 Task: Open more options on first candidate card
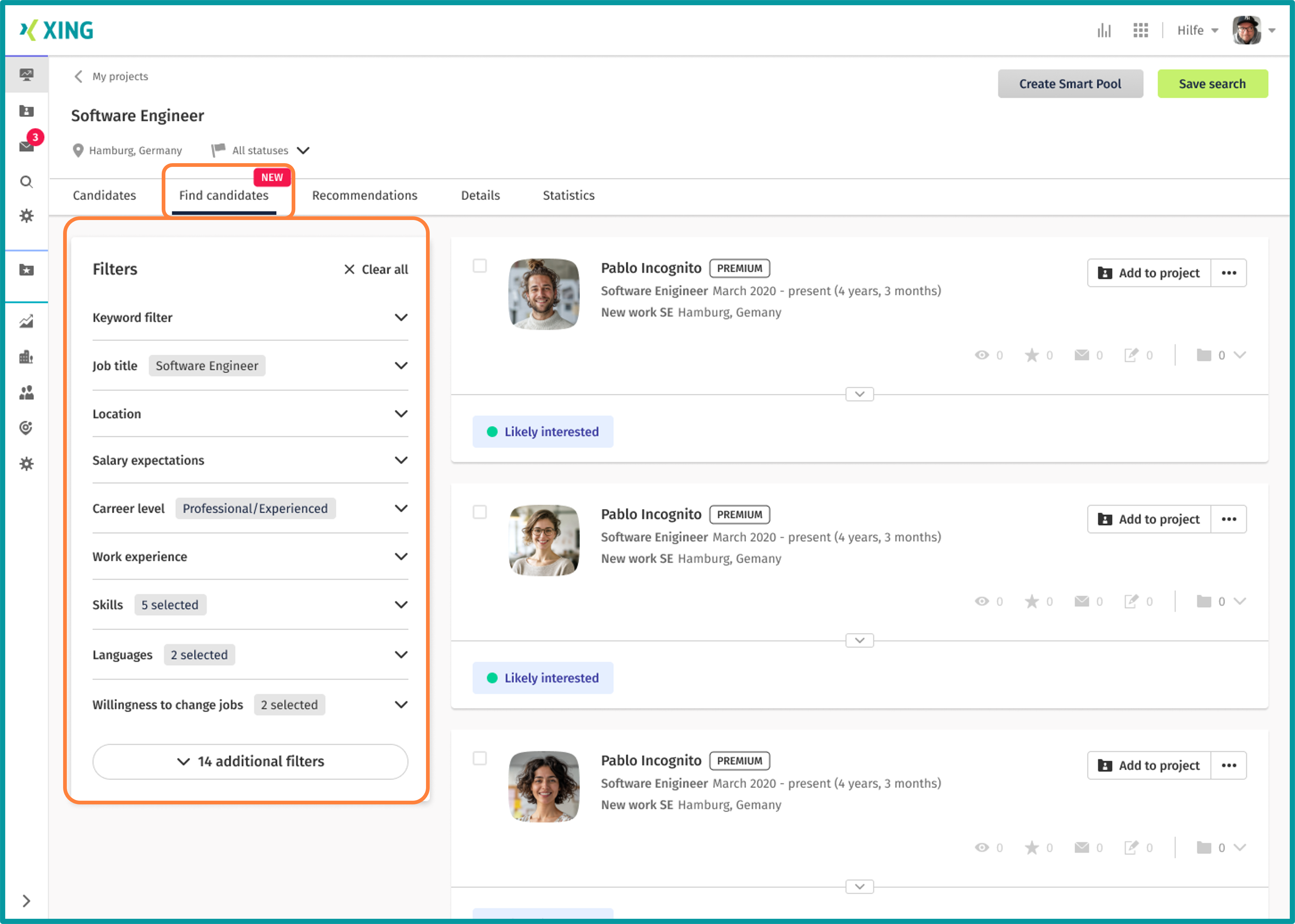pyautogui.click(x=1229, y=273)
